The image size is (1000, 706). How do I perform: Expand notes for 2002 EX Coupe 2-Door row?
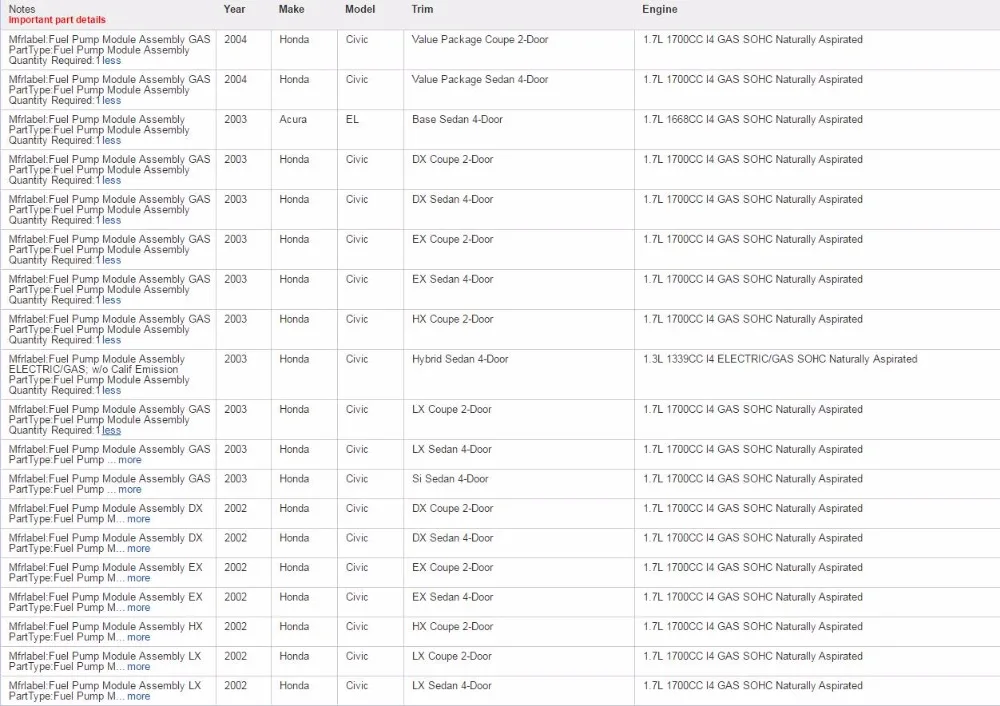[x=139, y=578]
